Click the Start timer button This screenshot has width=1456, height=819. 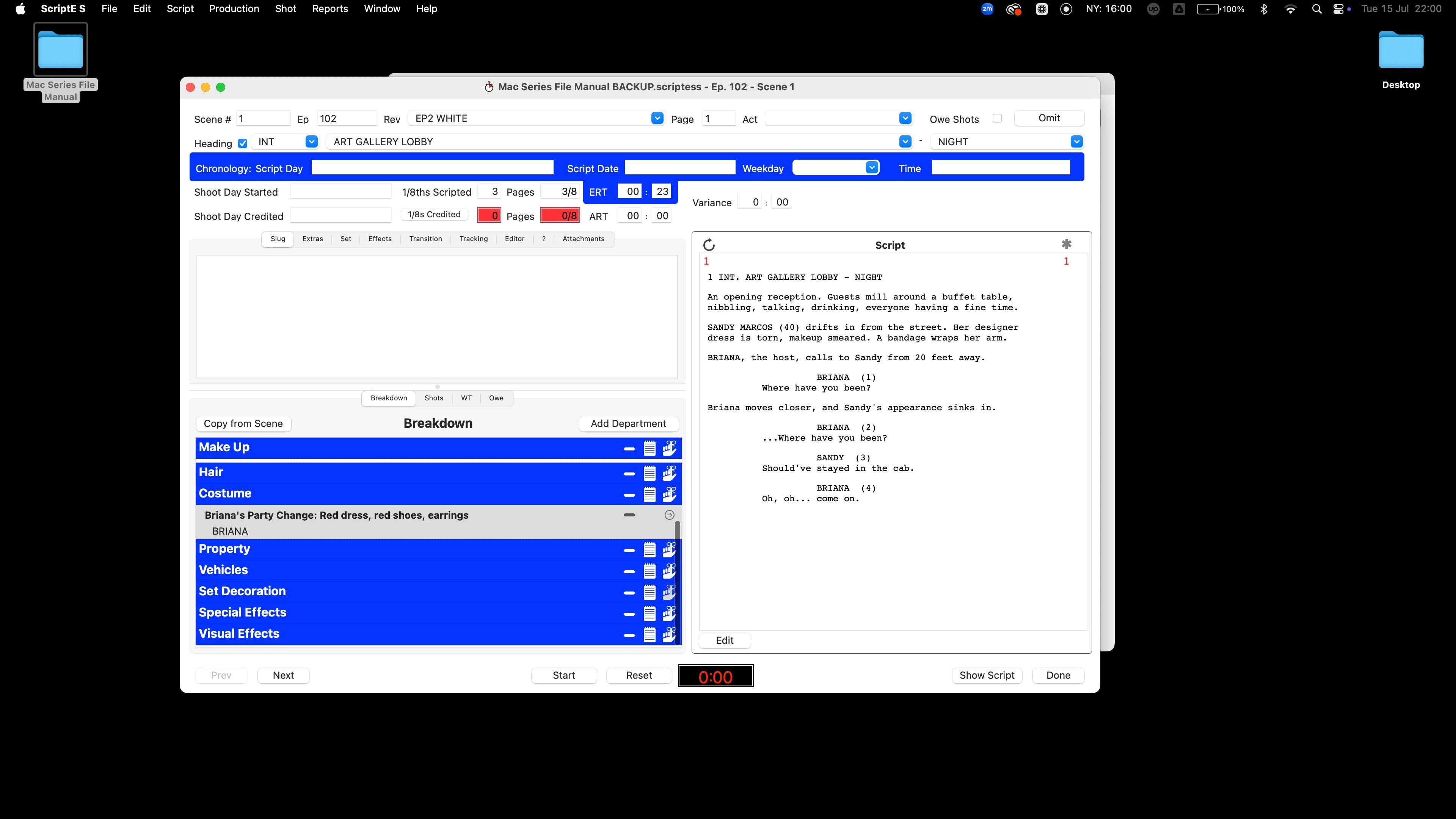coord(563,675)
